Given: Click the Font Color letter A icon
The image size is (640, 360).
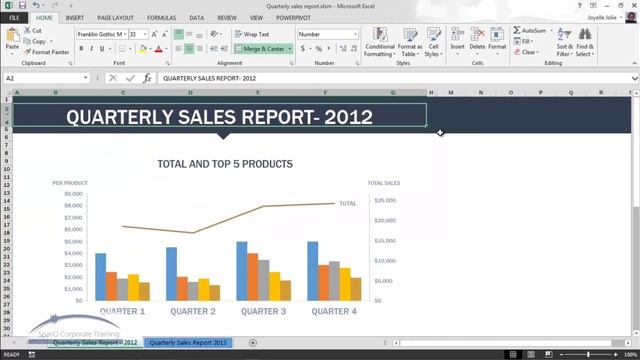Looking at the screenshot, I should [159, 49].
